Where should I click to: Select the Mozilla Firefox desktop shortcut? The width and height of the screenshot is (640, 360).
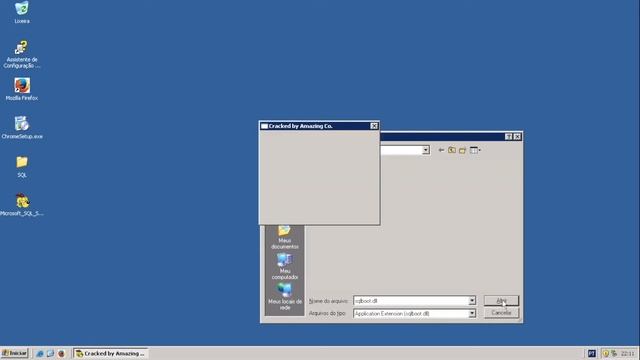[x=22, y=89]
